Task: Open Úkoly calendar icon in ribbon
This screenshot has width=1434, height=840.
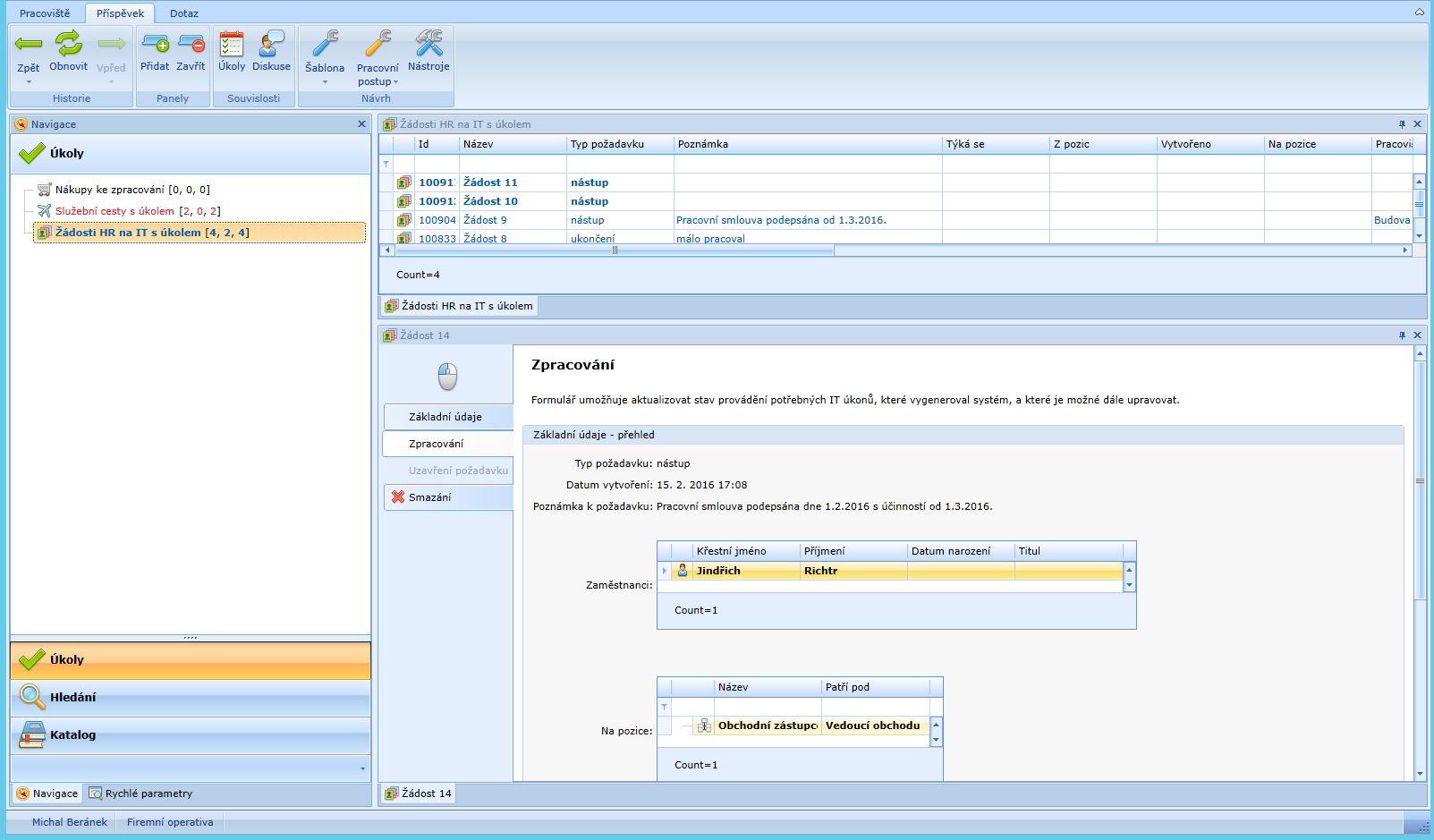Action: click(232, 44)
